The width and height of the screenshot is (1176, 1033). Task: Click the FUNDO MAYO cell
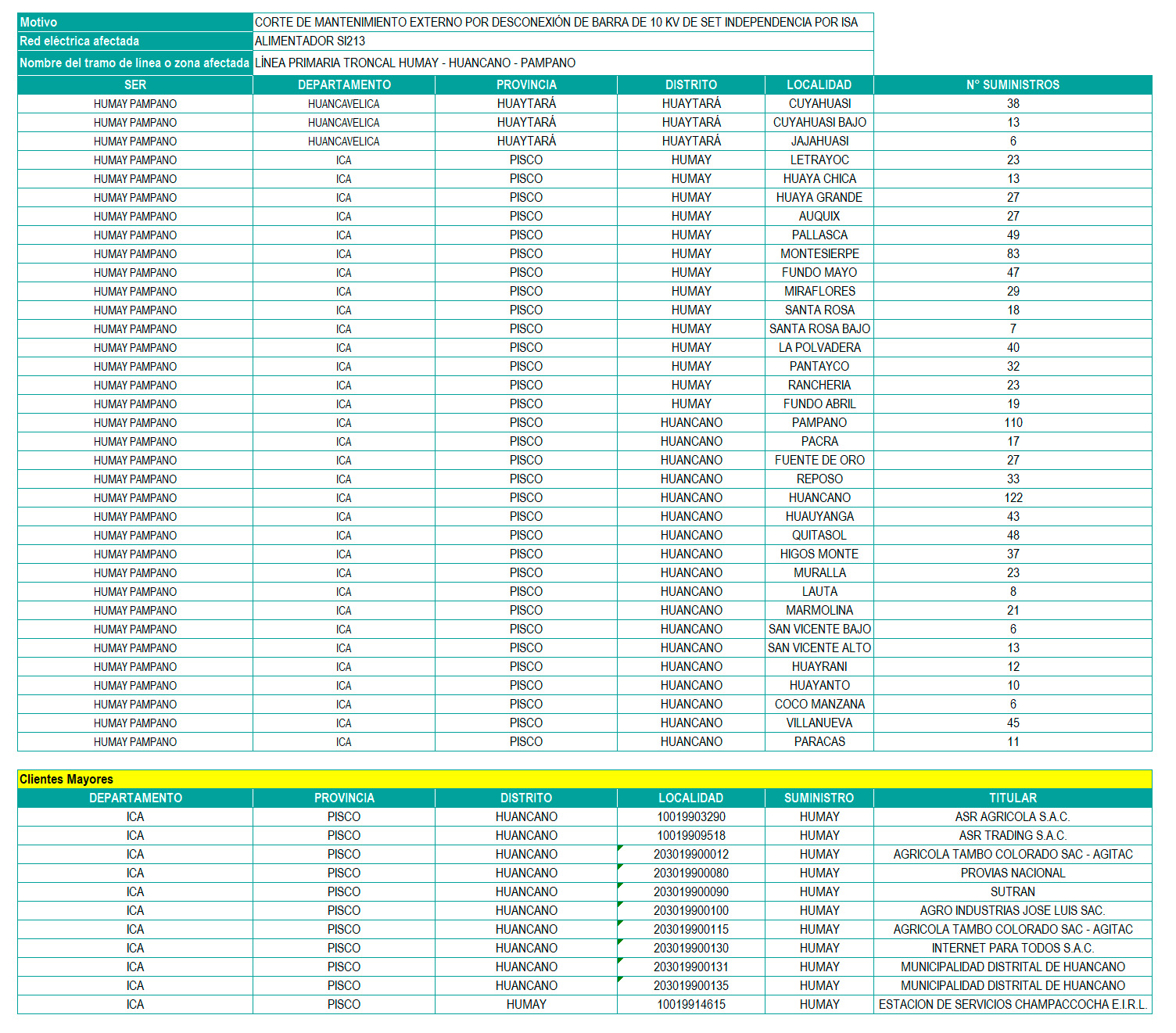coord(819,273)
